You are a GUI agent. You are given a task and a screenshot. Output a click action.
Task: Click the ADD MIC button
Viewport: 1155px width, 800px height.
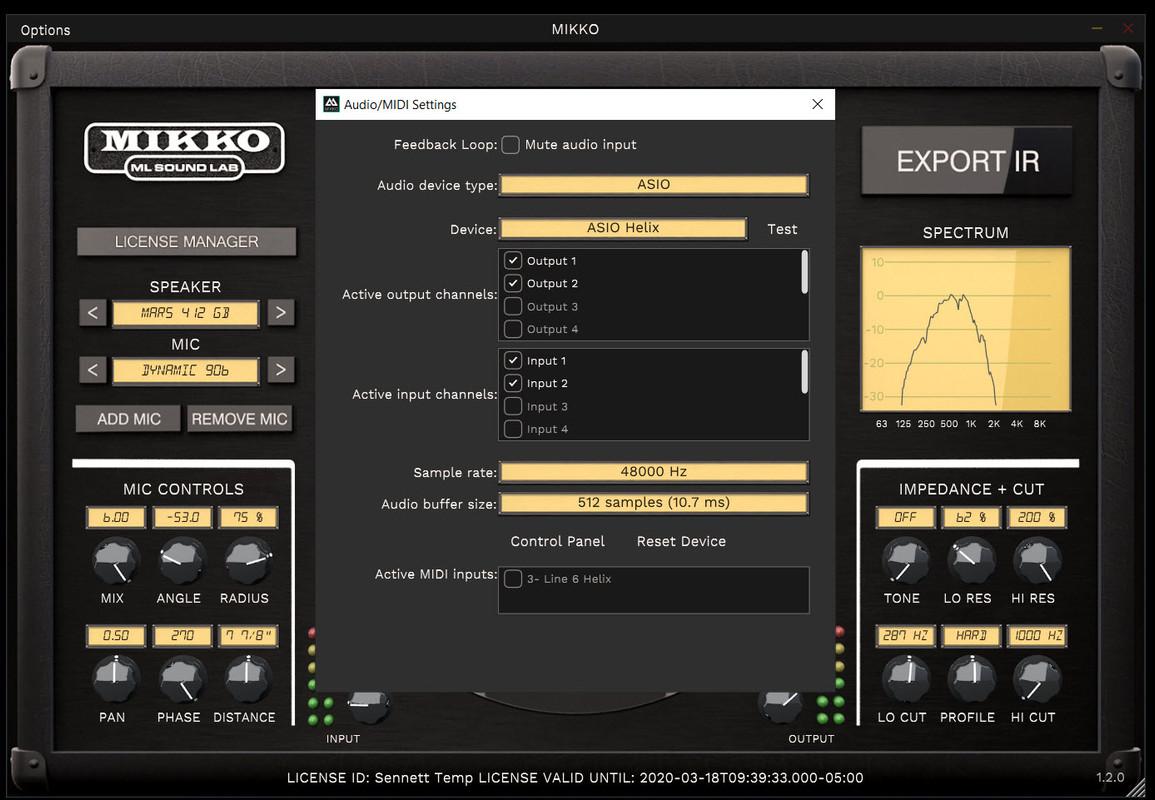128,419
